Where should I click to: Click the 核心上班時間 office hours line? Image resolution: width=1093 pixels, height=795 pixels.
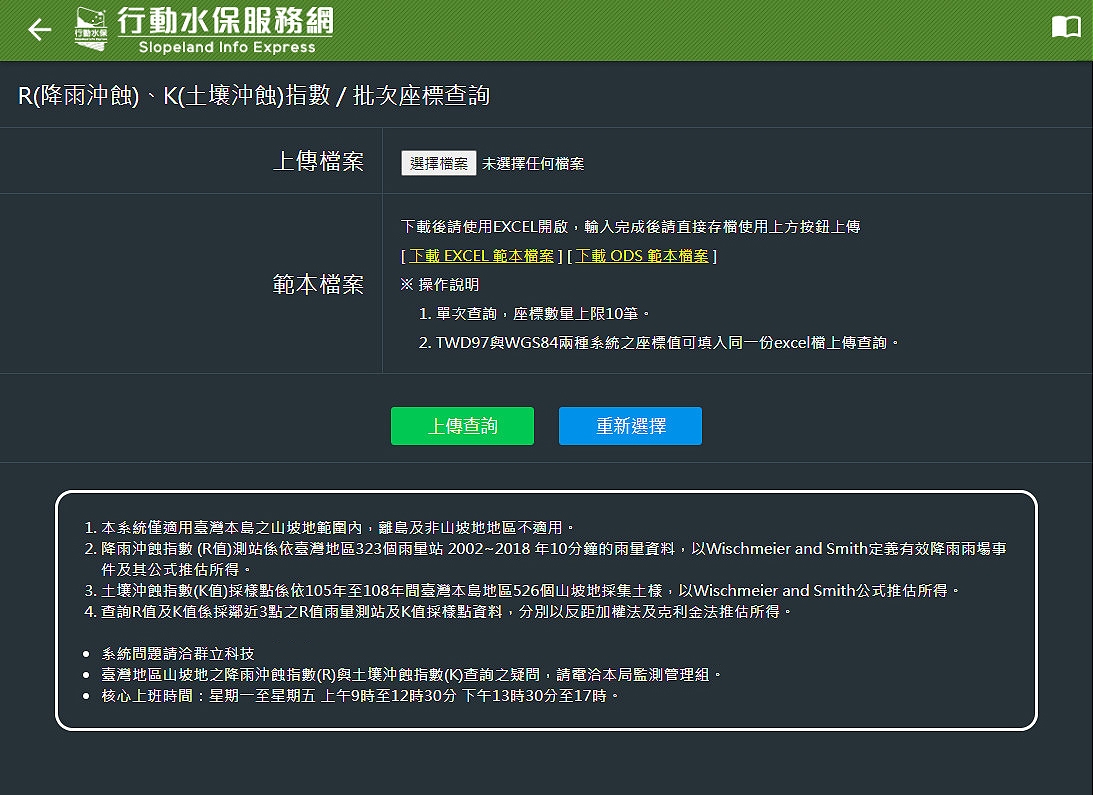pos(360,695)
